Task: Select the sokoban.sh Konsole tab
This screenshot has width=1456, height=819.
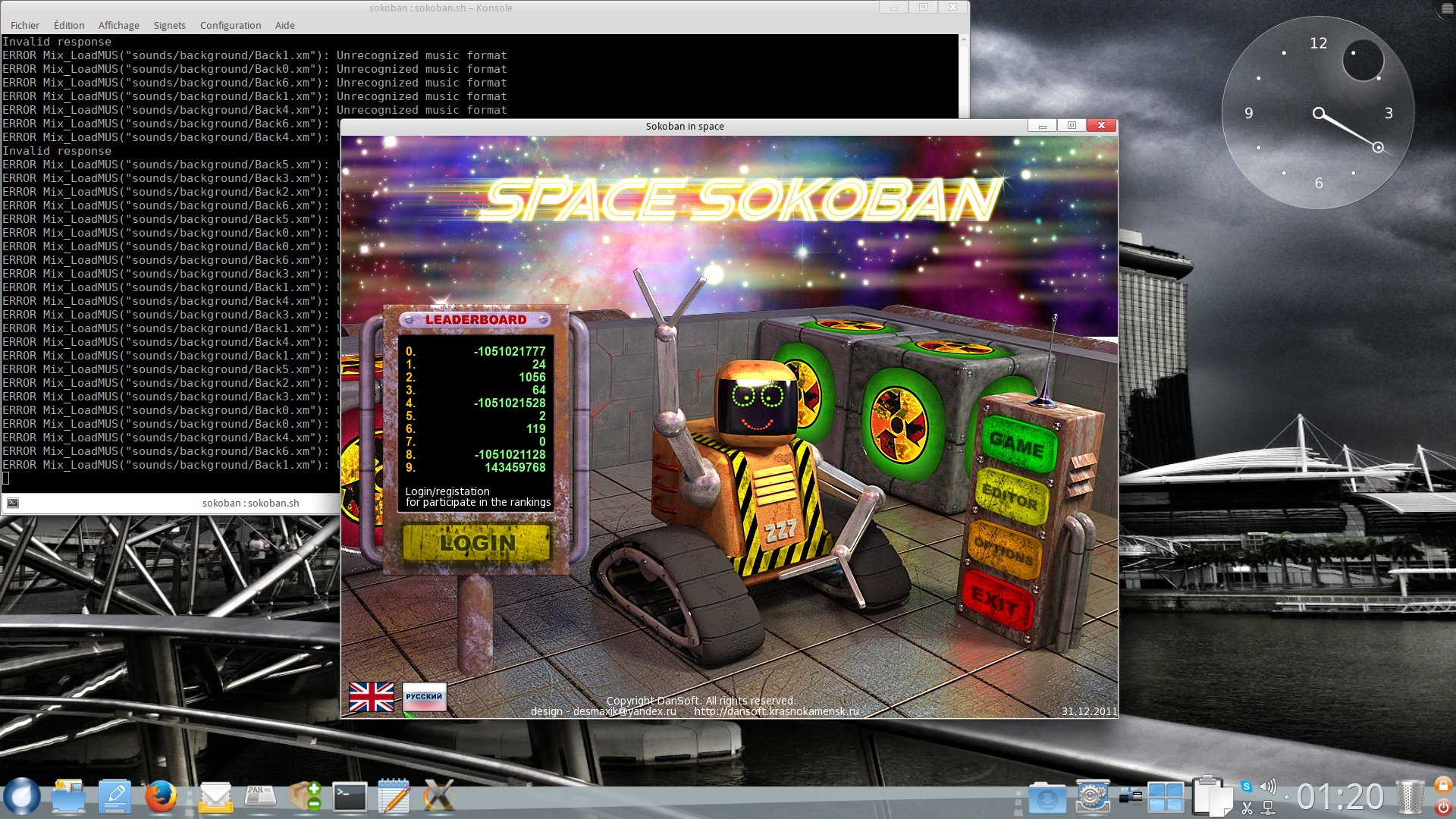Action: click(x=250, y=503)
